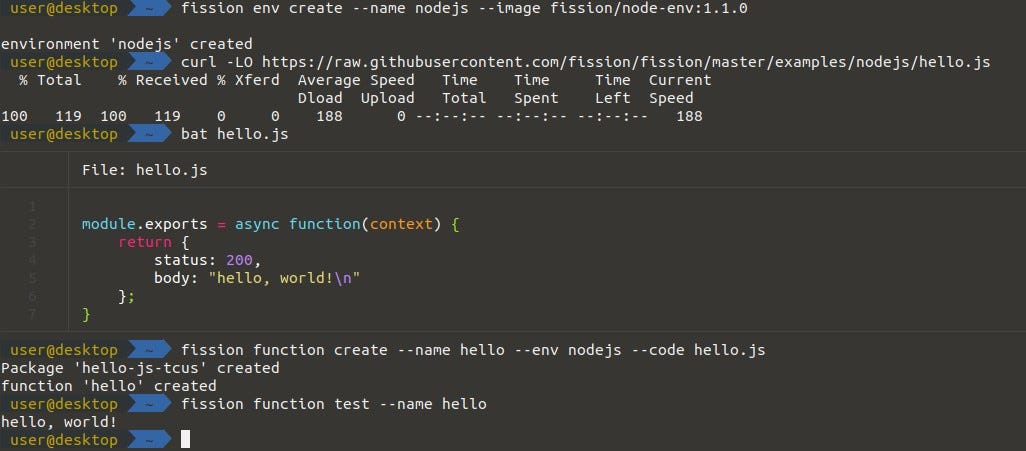Click '--code hello.js' argument

698,350
